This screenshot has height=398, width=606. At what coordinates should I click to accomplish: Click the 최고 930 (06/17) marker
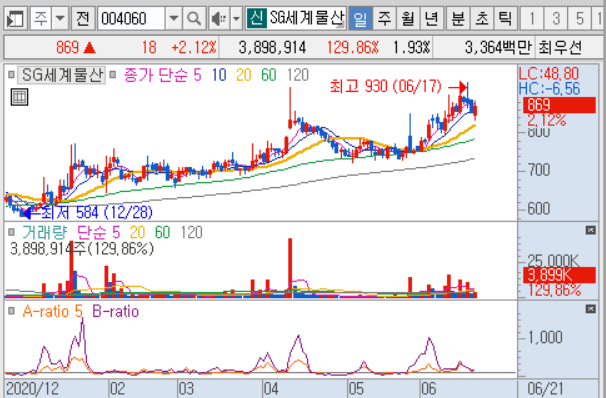[398, 87]
